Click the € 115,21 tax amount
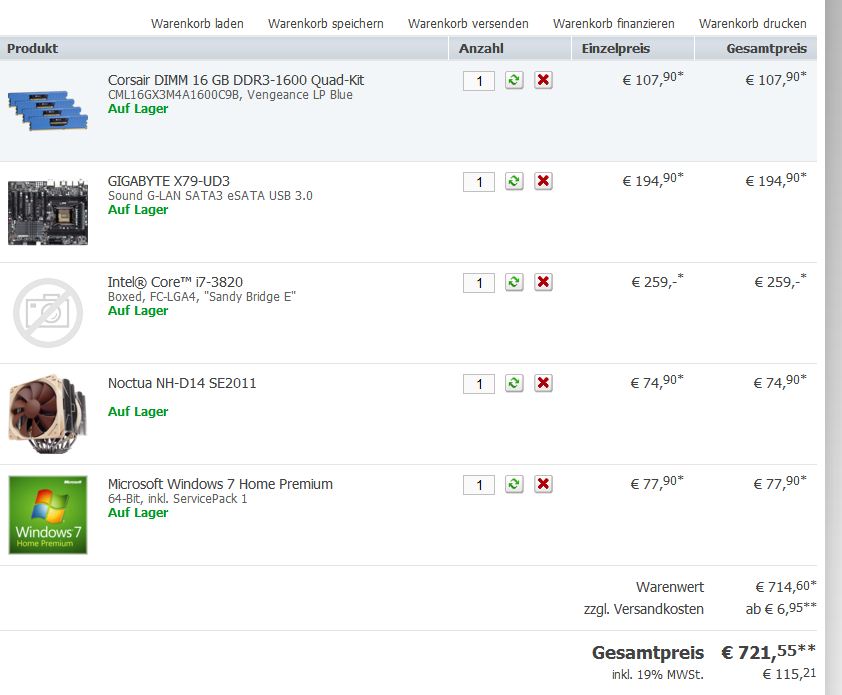The width and height of the screenshot is (842, 695). tap(789, 674)
